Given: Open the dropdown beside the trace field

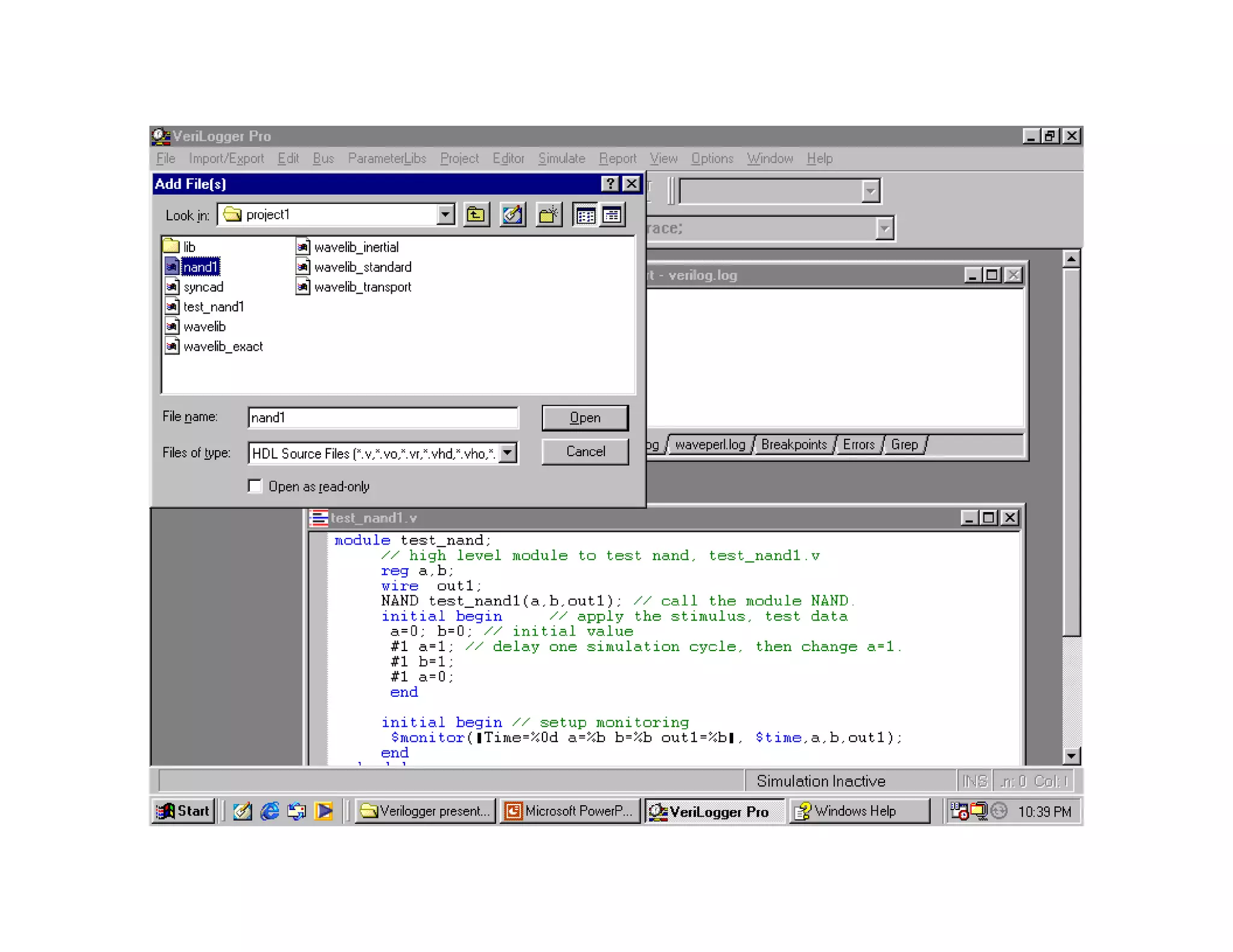Looking at the screenshot, I should pos(884,229).
